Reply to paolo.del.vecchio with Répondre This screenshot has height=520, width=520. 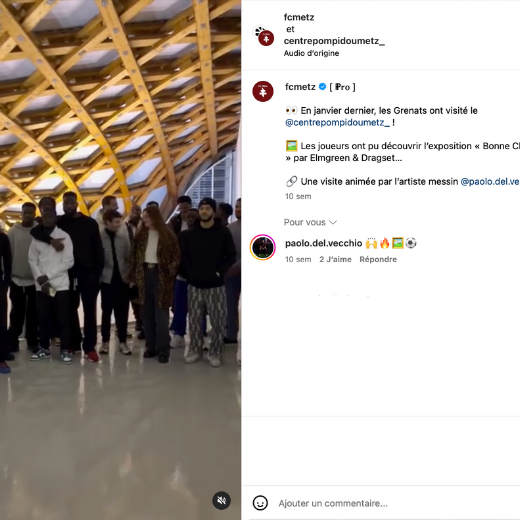378,259
